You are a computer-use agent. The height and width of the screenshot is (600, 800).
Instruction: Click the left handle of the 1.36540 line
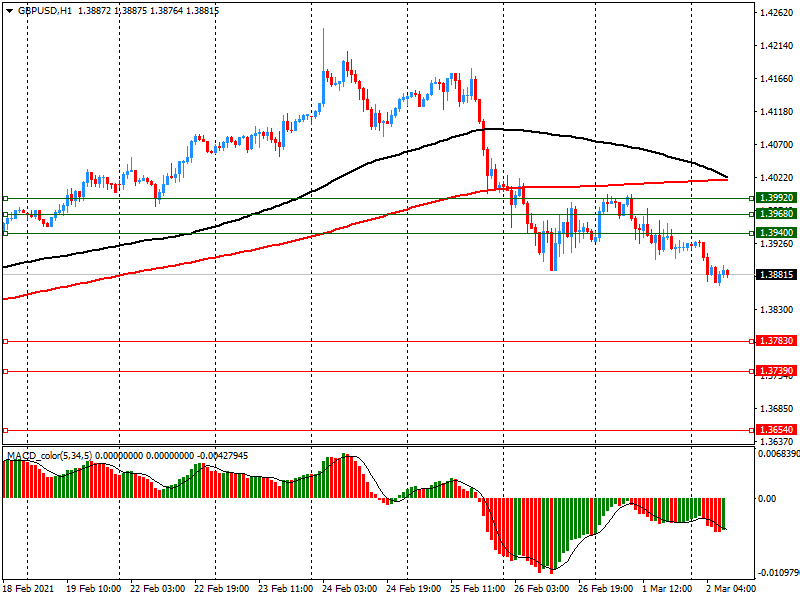6,431
